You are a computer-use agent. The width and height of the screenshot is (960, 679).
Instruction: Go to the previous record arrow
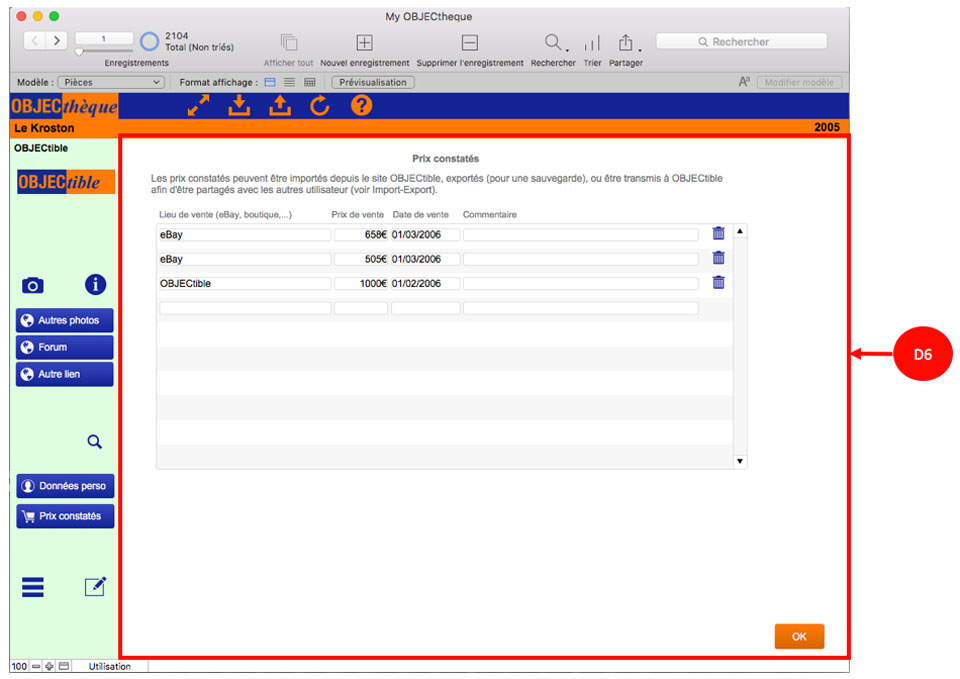(34, 41)
